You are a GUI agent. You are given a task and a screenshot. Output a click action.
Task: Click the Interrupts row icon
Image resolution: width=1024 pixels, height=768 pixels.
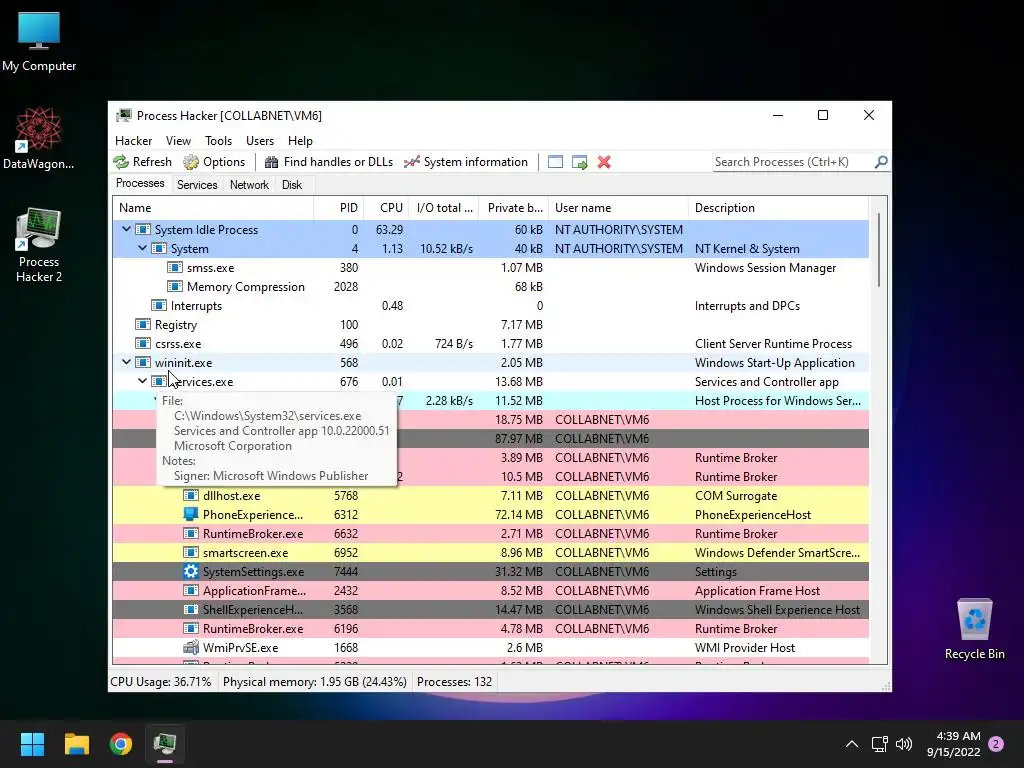159,305
